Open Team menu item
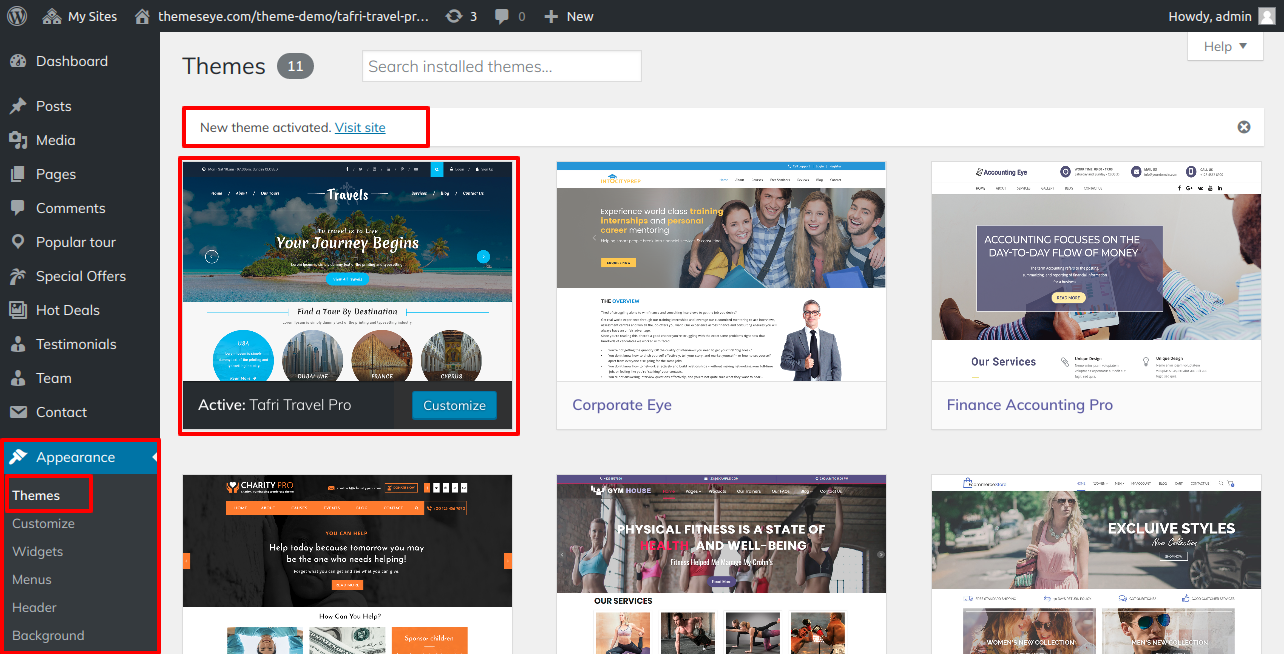Screen dimensions: 1284x654 [54, 378]
